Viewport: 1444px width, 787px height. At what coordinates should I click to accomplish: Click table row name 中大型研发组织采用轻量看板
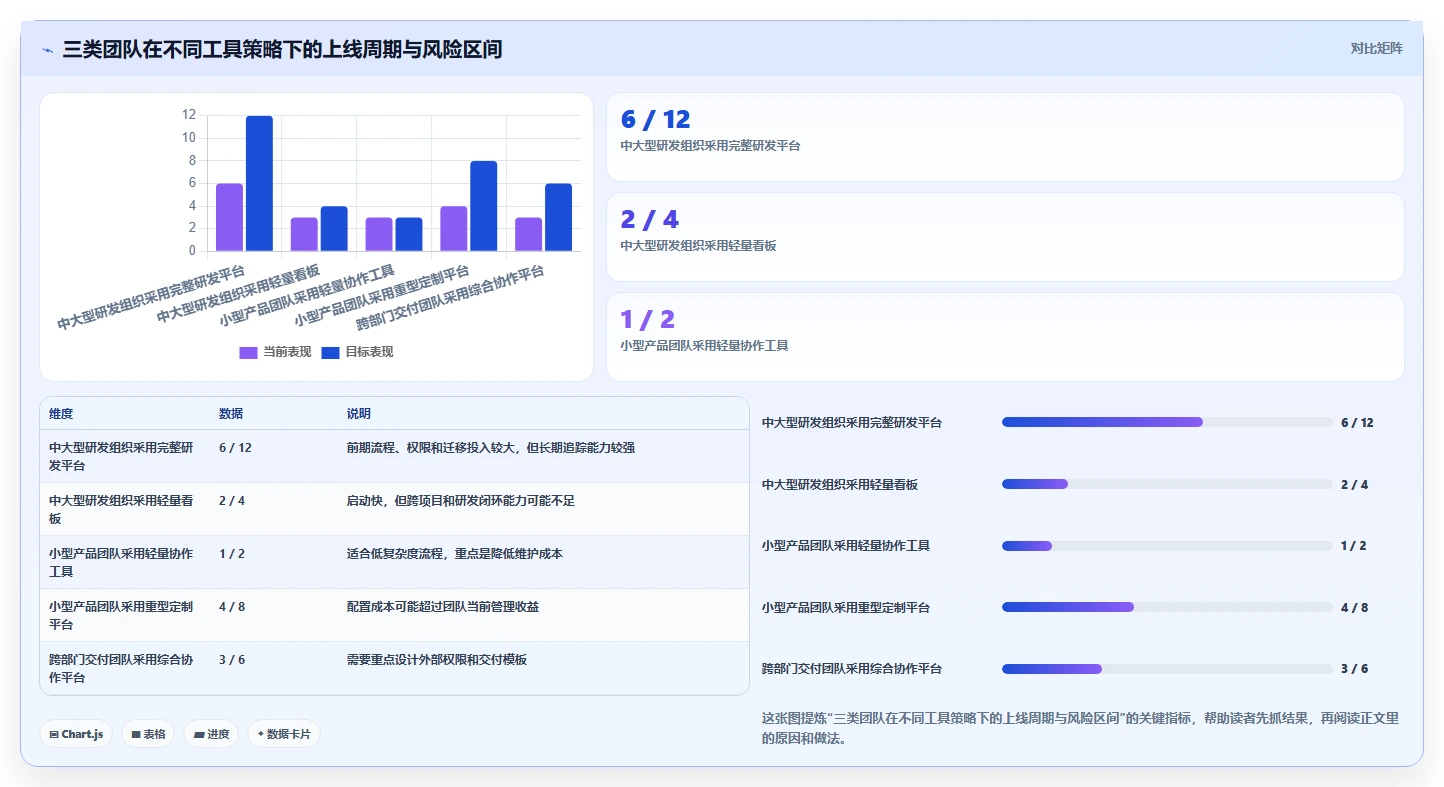(121, 510)
